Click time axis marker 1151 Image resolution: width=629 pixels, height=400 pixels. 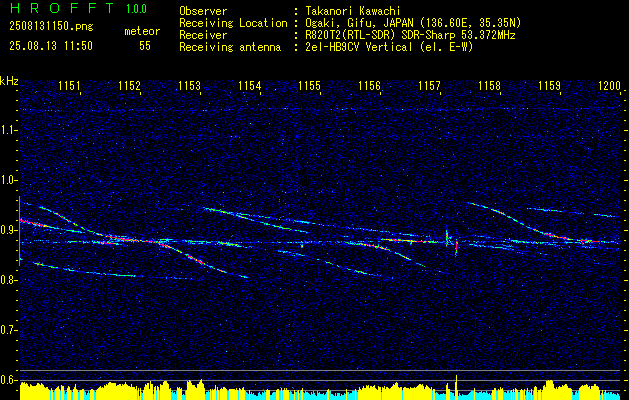click(69, 85)
